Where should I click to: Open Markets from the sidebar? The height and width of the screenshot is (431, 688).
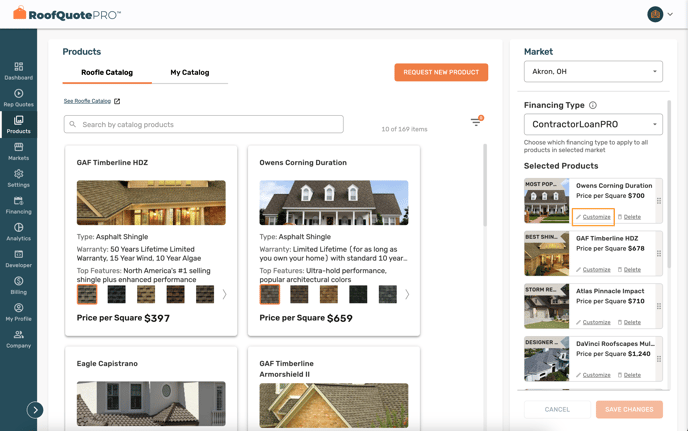18,151
